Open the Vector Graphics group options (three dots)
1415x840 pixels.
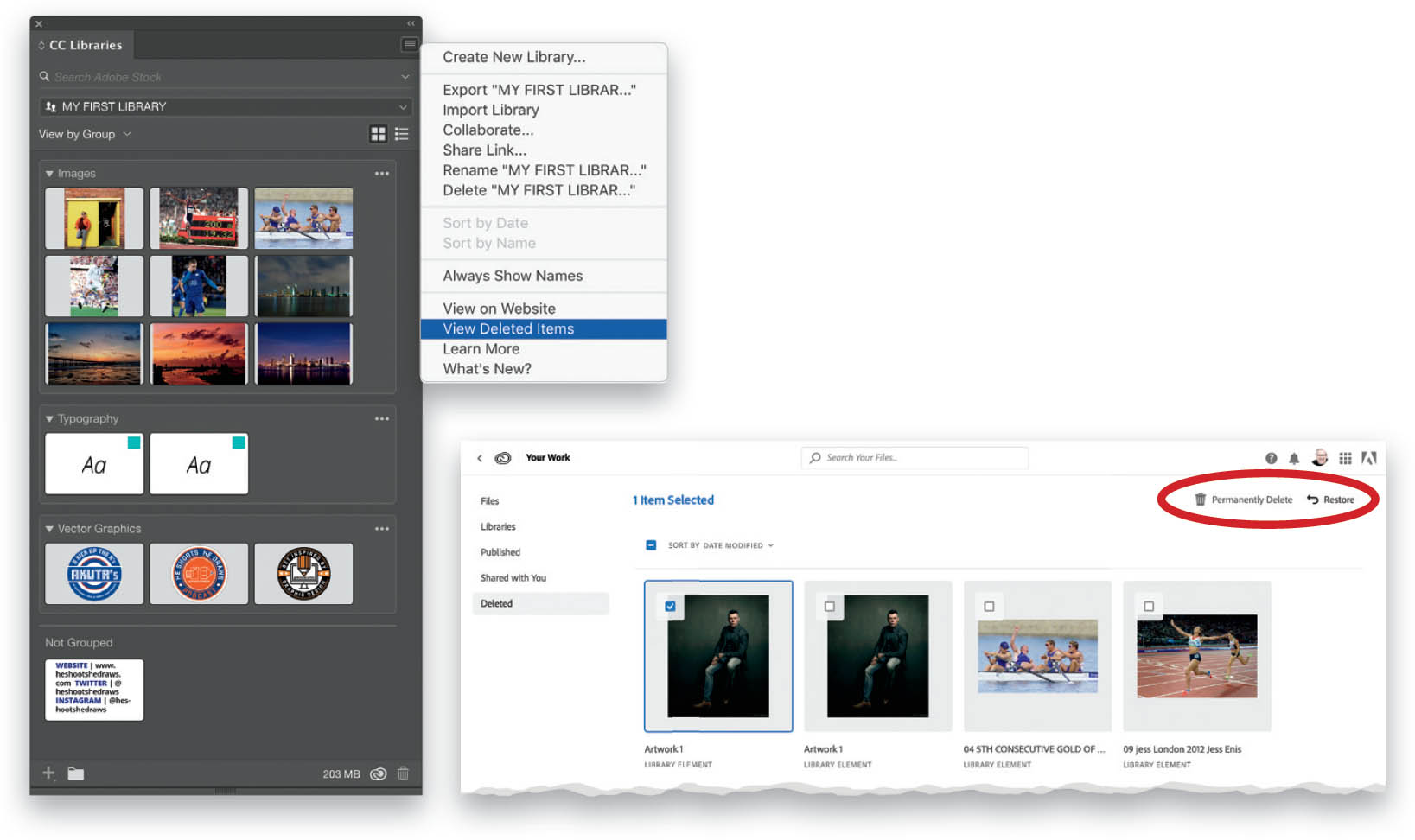pos(382,529)
